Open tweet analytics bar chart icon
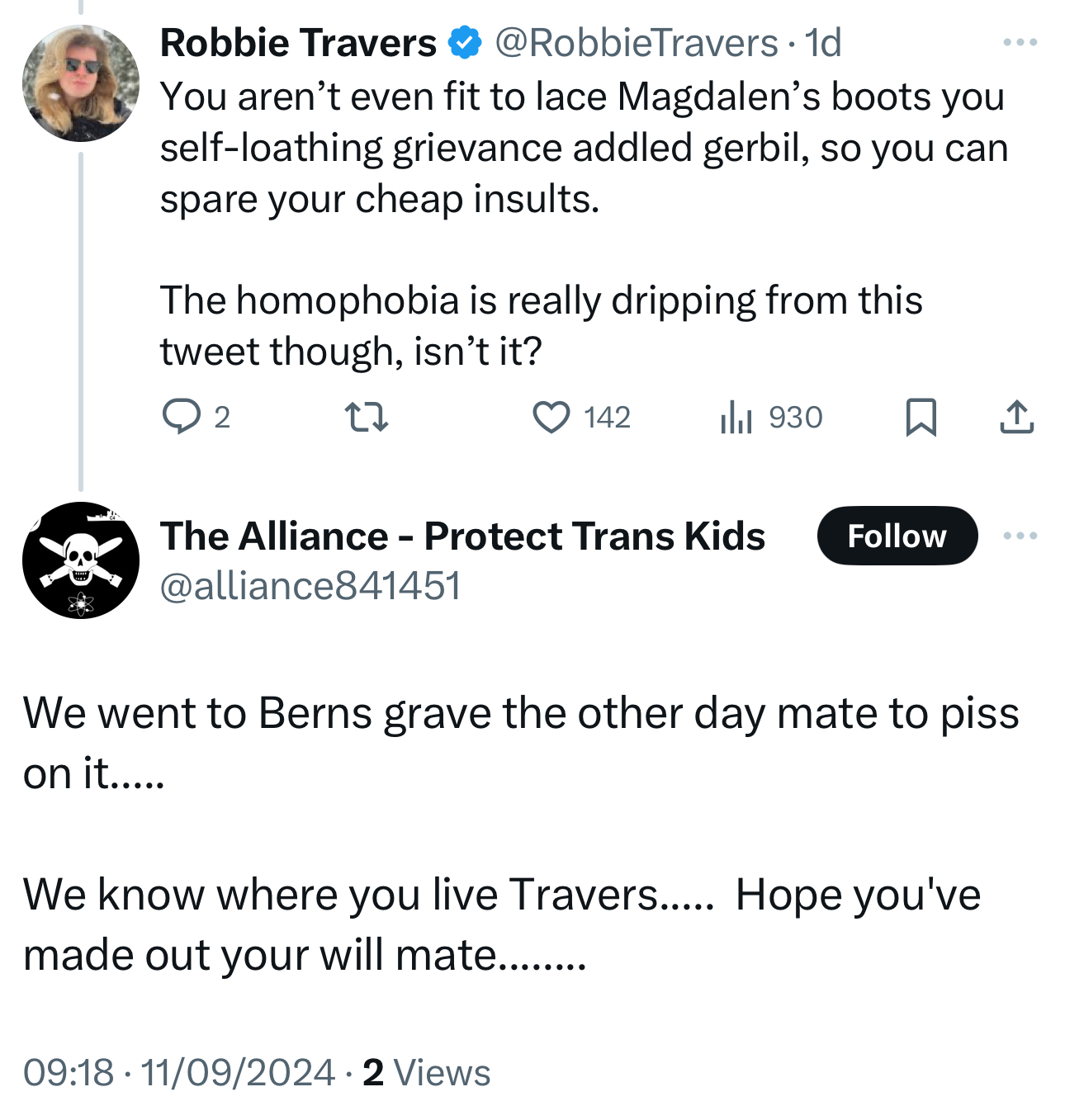The image size is (1065, 1120). 736,416
